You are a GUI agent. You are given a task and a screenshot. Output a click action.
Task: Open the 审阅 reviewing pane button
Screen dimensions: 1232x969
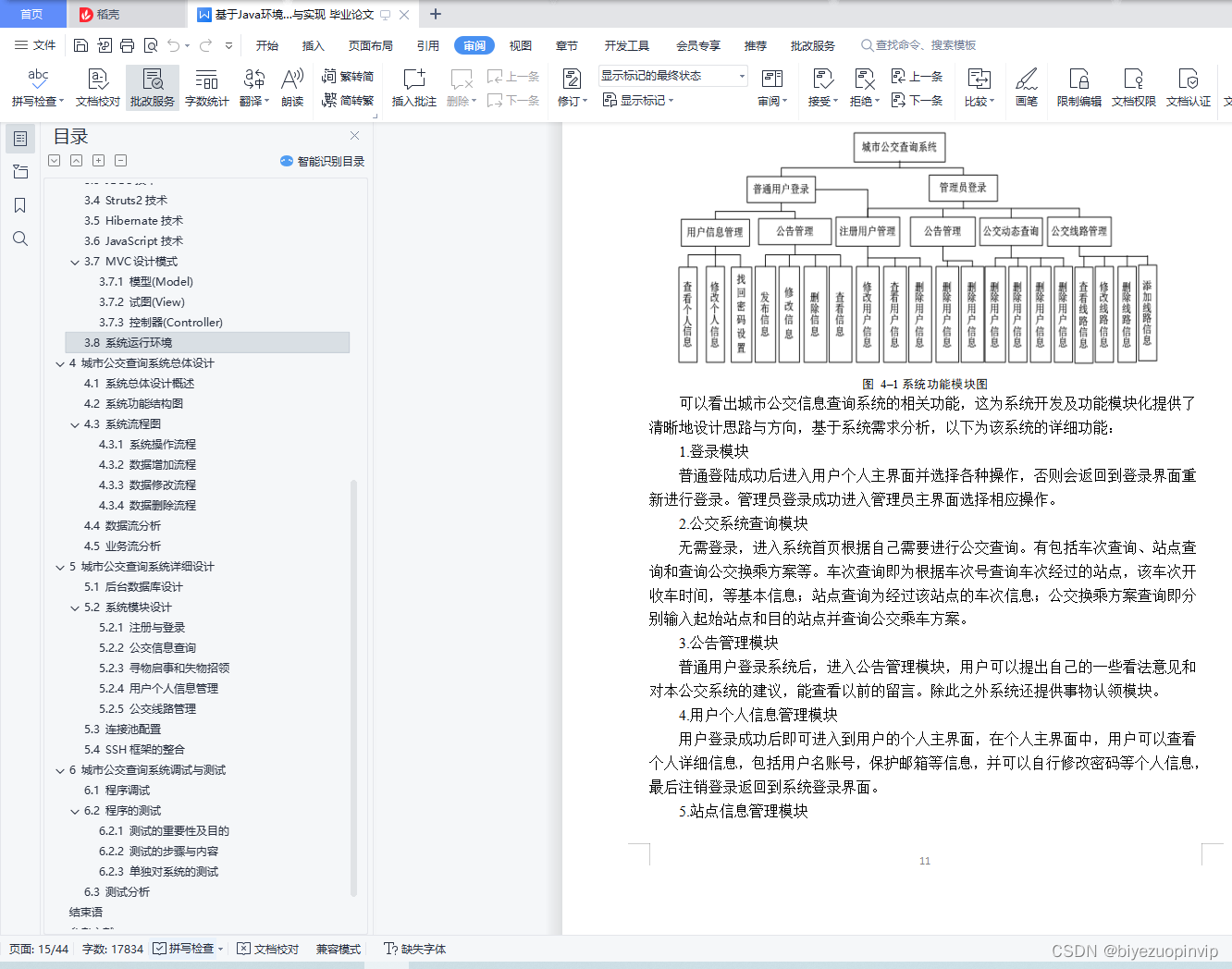pos(772,88)
